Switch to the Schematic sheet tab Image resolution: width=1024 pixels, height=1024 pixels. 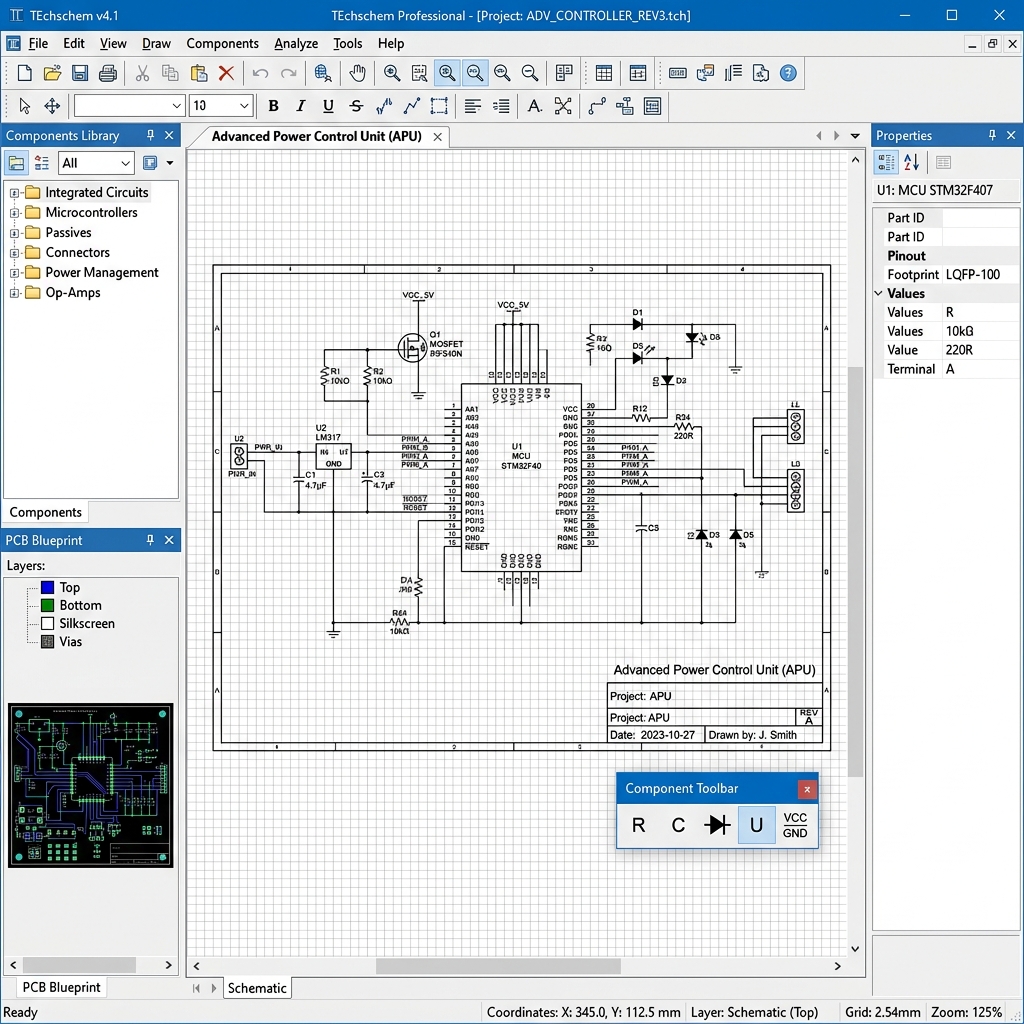[x=257, y=987]
